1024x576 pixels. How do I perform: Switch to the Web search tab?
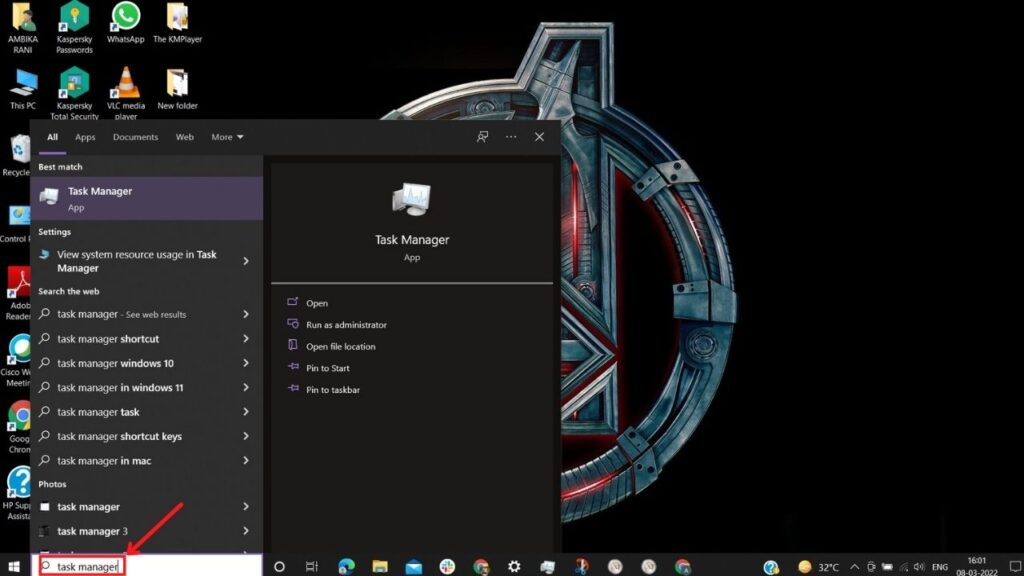[184, 137]
